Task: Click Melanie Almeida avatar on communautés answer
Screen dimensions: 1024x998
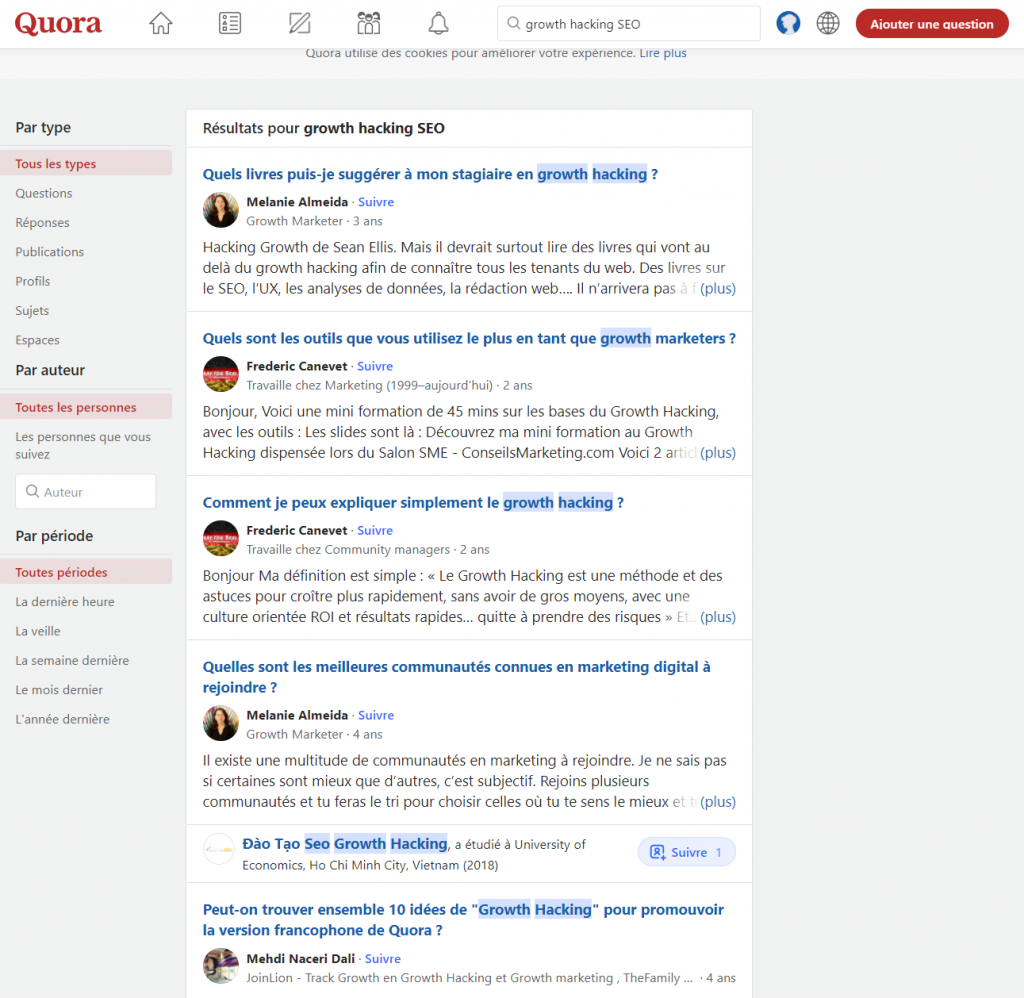Action: tap(221, 723)
